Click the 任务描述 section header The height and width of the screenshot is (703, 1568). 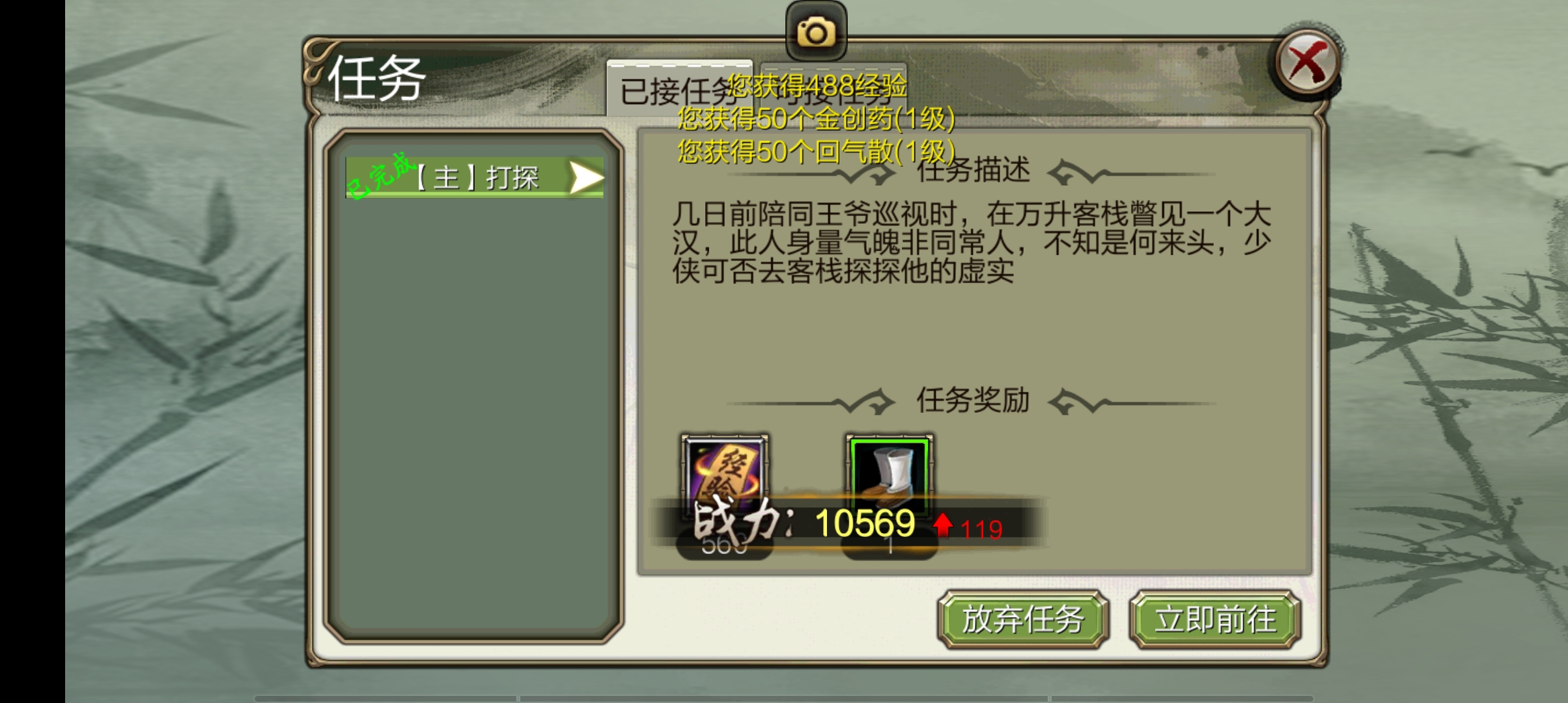973,171
